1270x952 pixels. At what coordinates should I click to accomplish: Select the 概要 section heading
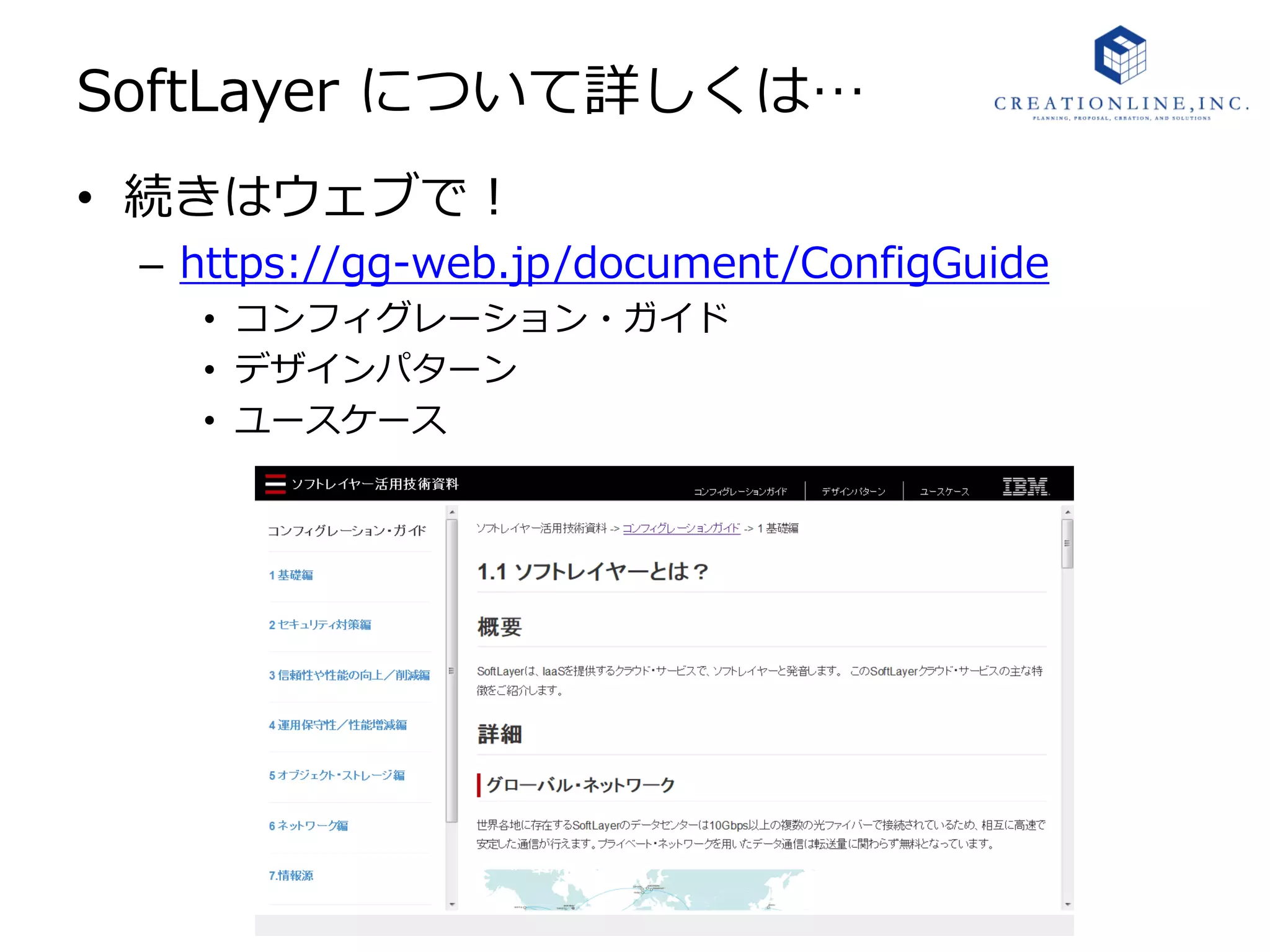(500, 627)
